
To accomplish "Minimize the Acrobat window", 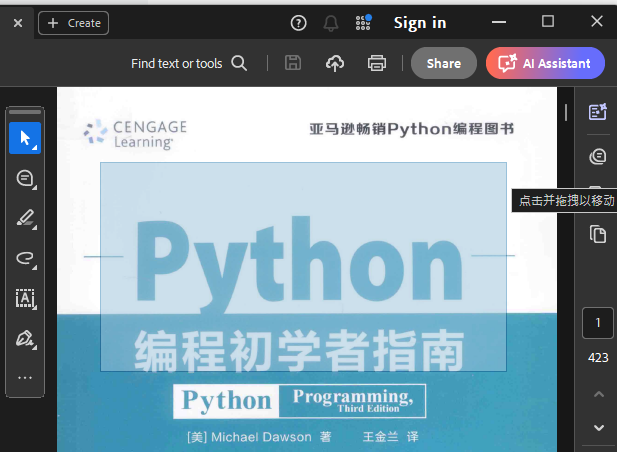I will click(499, 22).
